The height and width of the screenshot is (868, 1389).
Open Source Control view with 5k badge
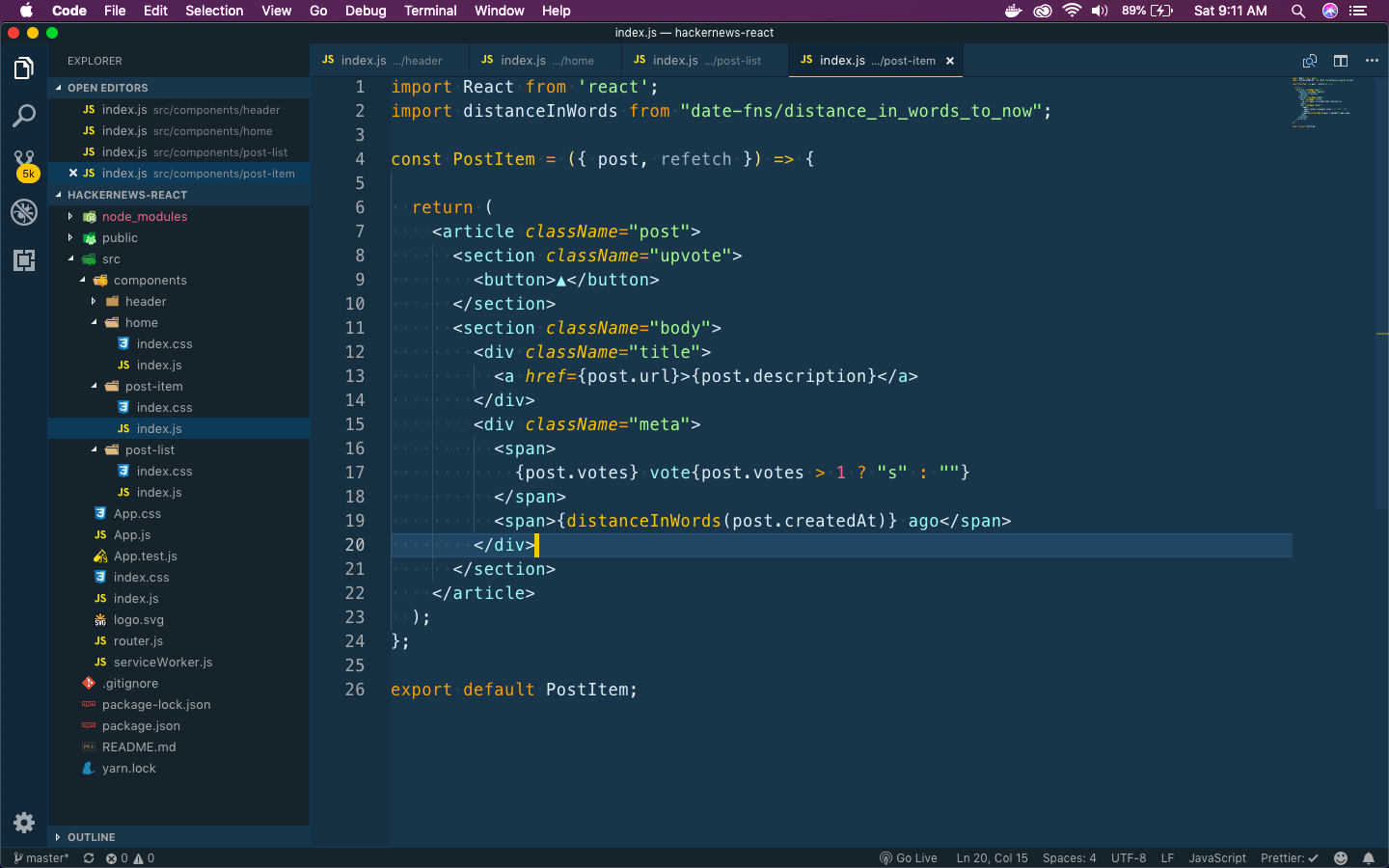[x=24, y=164]
